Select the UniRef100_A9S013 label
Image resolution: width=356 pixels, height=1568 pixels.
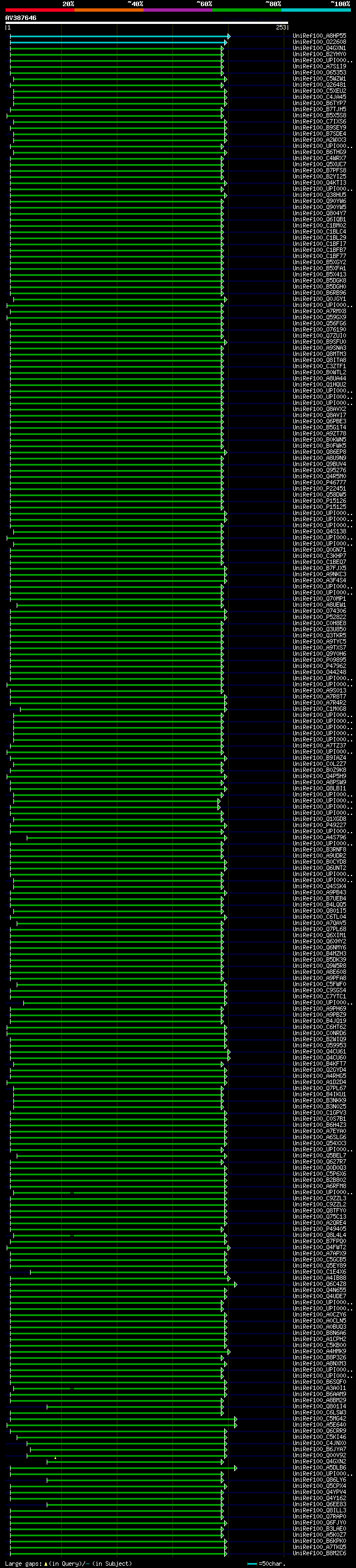click(x=319, y=690)
